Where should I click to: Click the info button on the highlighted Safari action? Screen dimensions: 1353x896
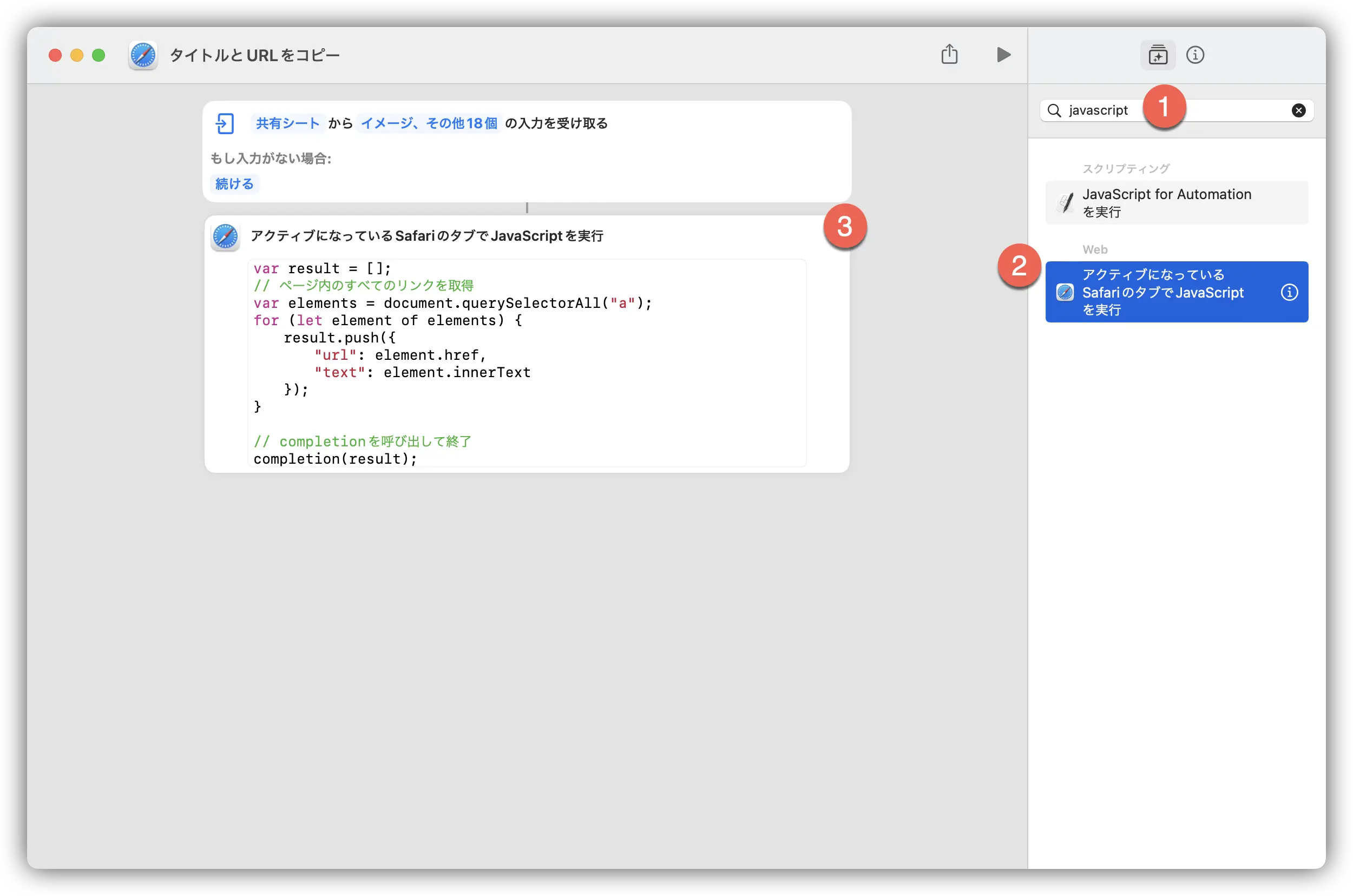1289,292
